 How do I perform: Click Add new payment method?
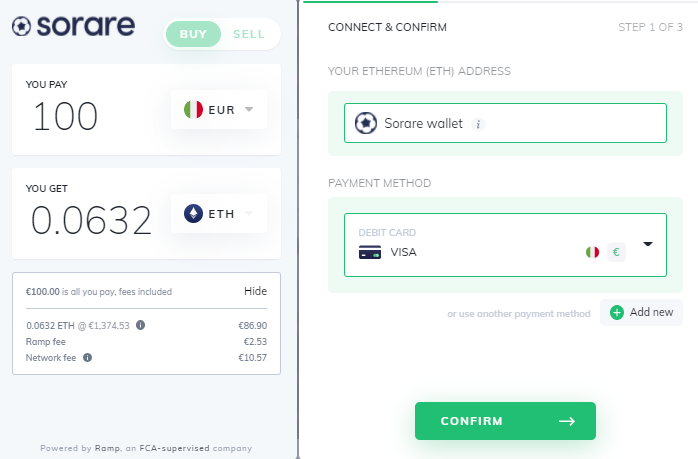[x=641, y=313]
